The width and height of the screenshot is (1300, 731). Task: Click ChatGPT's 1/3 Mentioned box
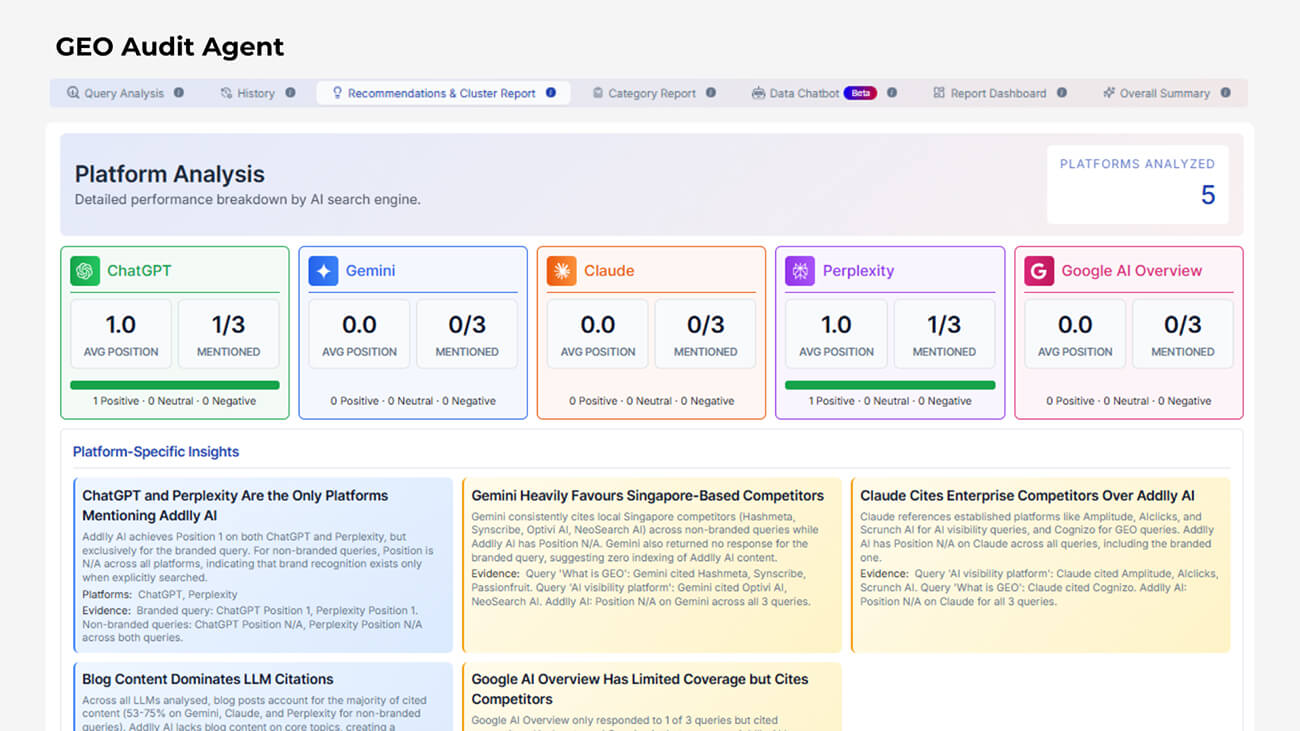coord(228,334)
